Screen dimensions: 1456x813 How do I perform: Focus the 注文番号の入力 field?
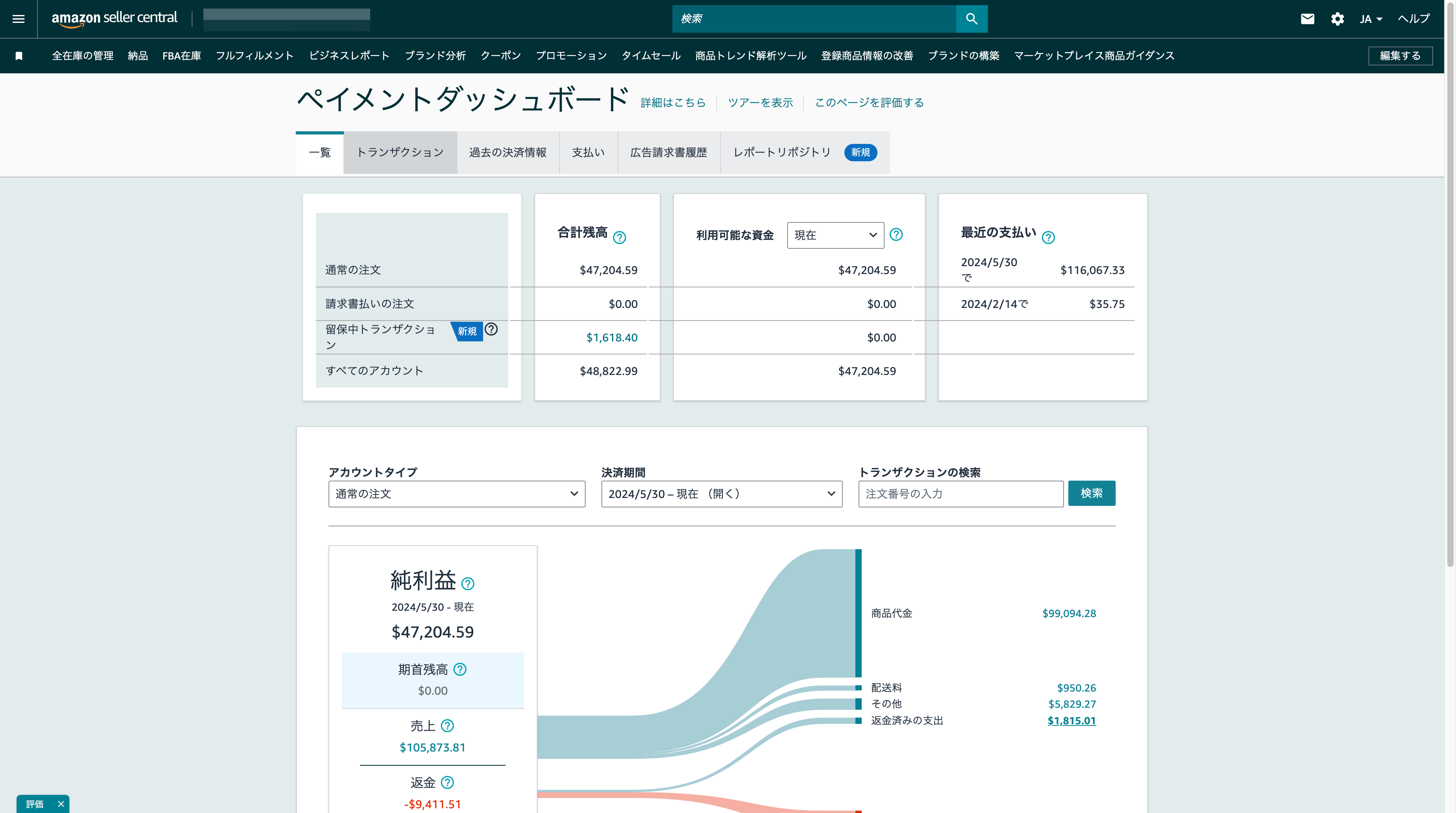point(960,494)
